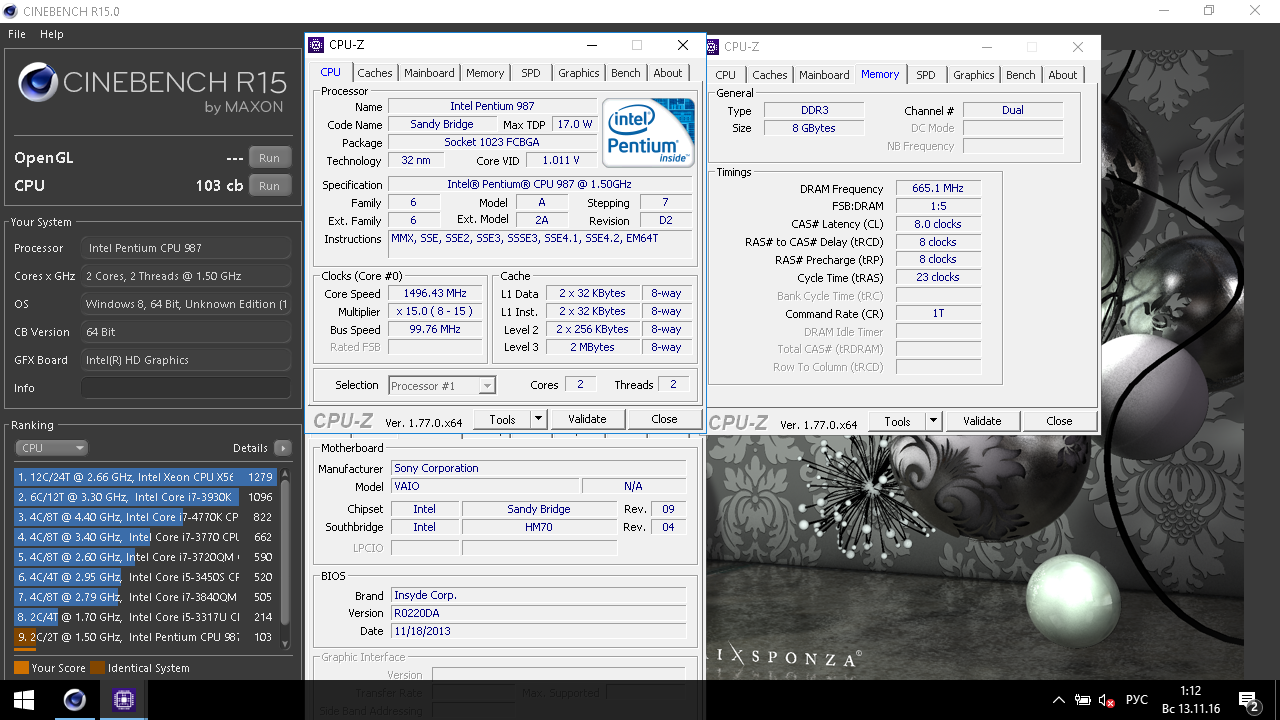Click the DRAM Frequency value 665.1 MHz
Screen dimensions: 1280x720
point(938,189)
